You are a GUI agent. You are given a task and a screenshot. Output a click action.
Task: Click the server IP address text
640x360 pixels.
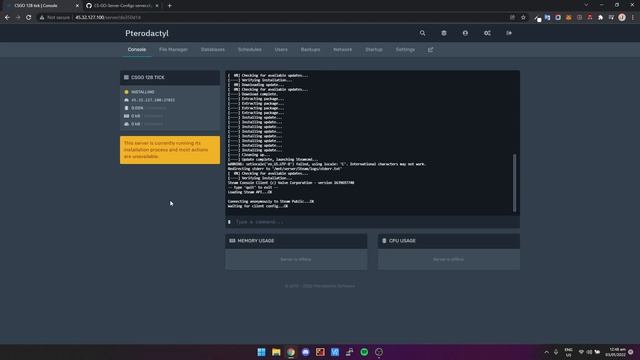[153, 100]
